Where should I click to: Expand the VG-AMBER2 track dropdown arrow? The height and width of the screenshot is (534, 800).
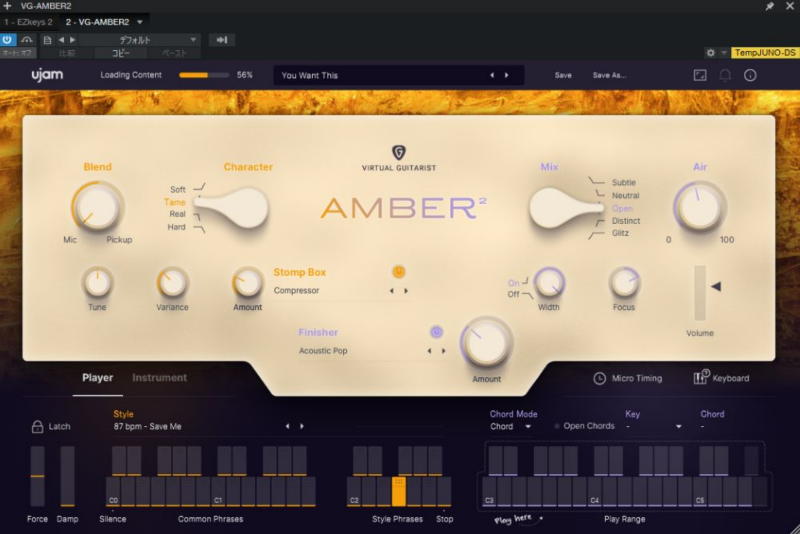(x=140, y=21)
